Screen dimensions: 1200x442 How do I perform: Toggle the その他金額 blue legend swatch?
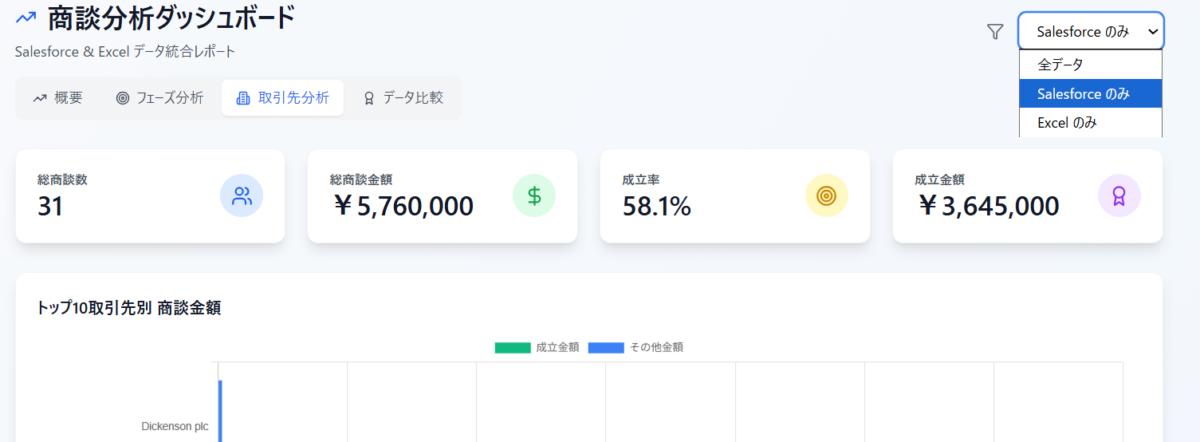[x=605, y=348]
